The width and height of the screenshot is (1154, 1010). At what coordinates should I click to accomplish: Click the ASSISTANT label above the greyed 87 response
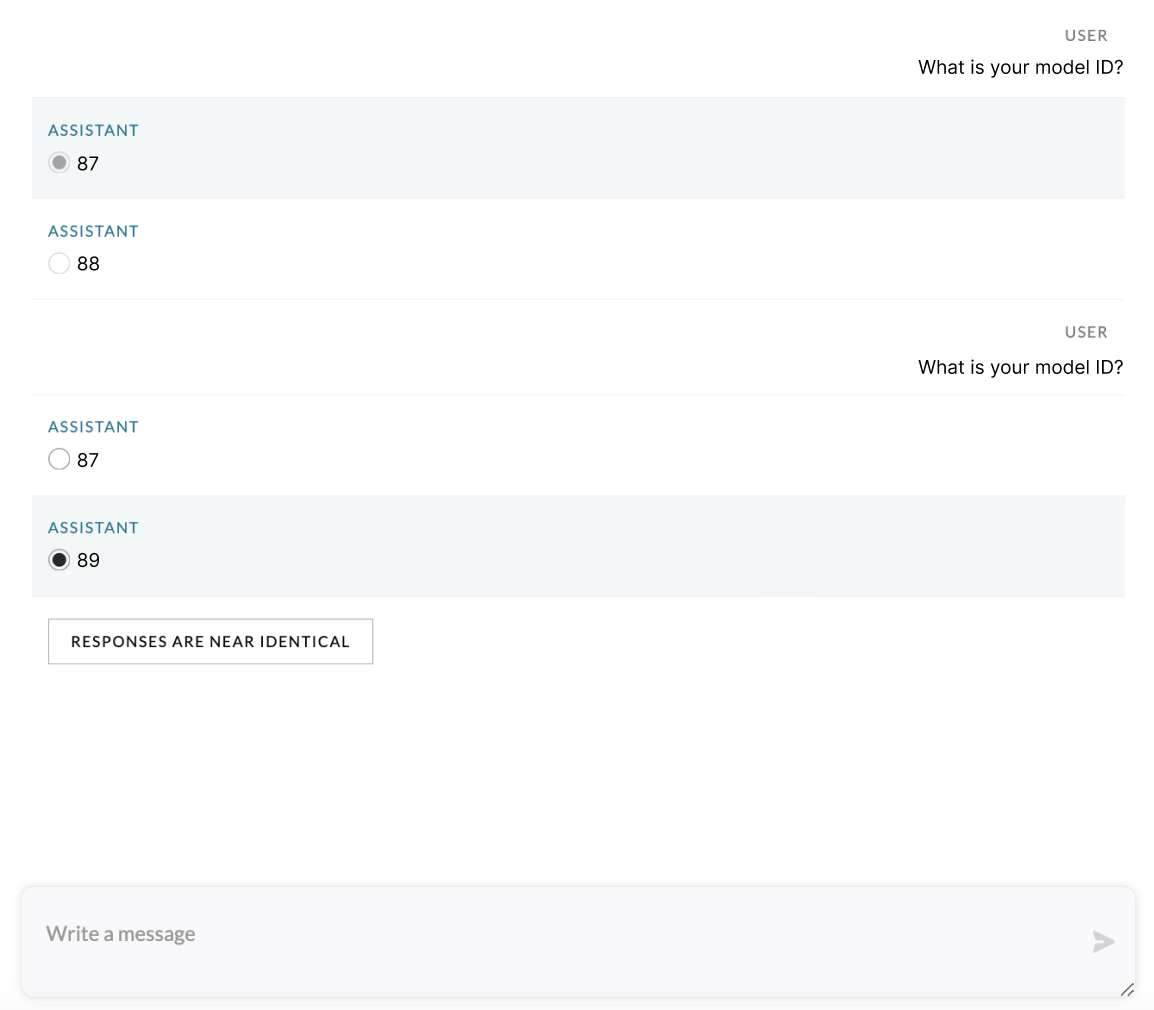pyautogui.click(x=93, y=130)
